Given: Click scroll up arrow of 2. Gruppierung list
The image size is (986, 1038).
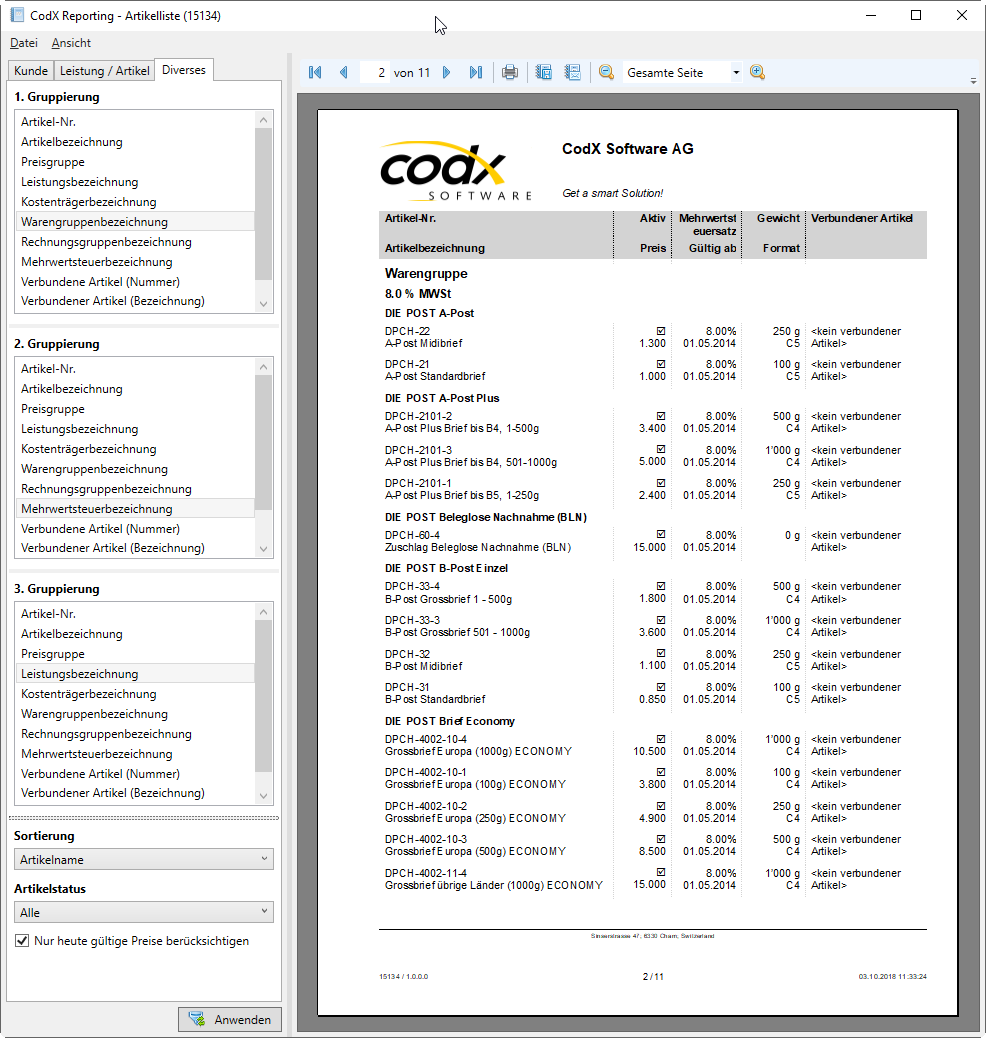Looking at the screenshot, I should point(264,367).
